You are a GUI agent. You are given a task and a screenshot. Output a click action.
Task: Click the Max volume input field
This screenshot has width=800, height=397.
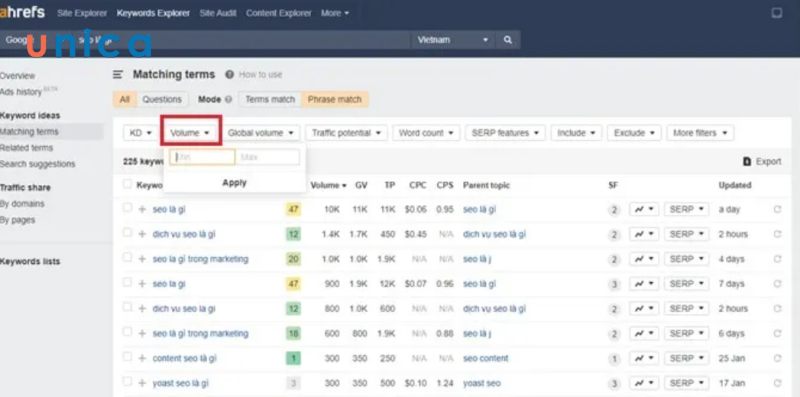pos(267,157)
